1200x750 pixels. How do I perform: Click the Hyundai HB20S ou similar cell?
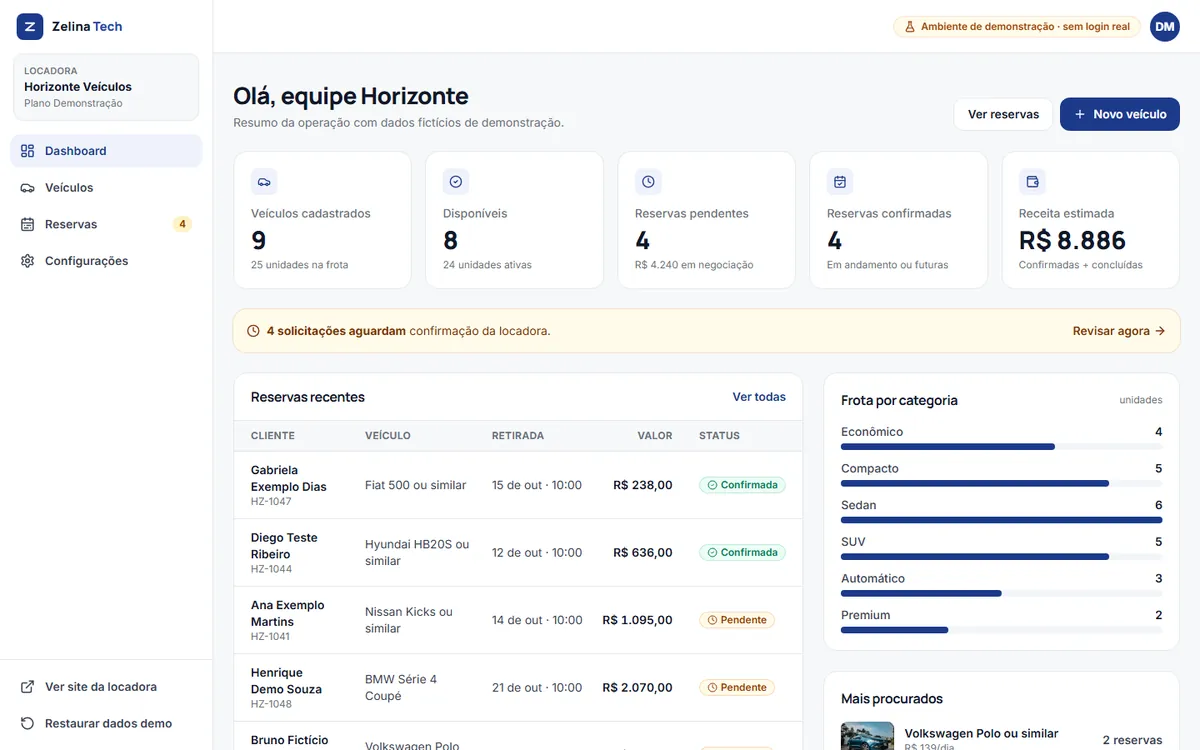tap(417, 553)
